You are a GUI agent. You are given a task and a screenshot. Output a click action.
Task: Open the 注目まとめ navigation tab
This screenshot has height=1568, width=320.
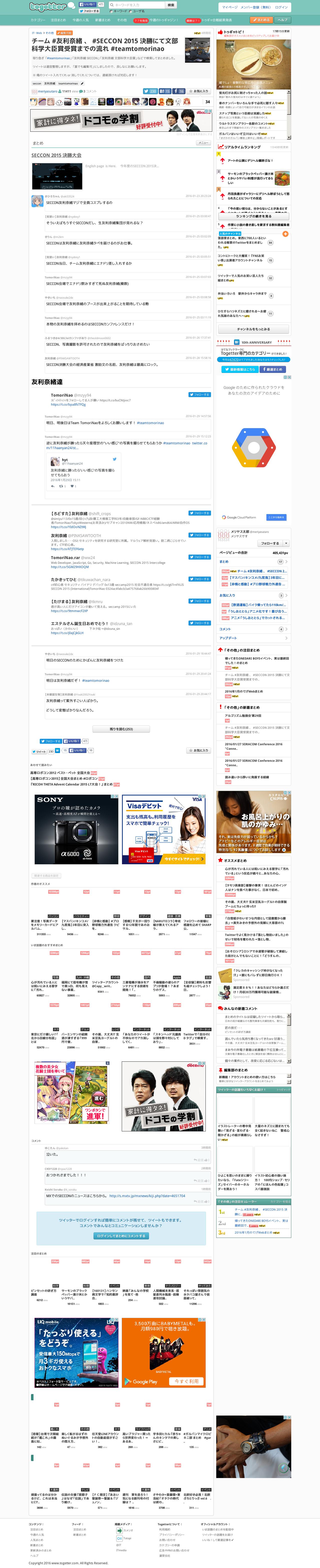click(x=58, y=20)
